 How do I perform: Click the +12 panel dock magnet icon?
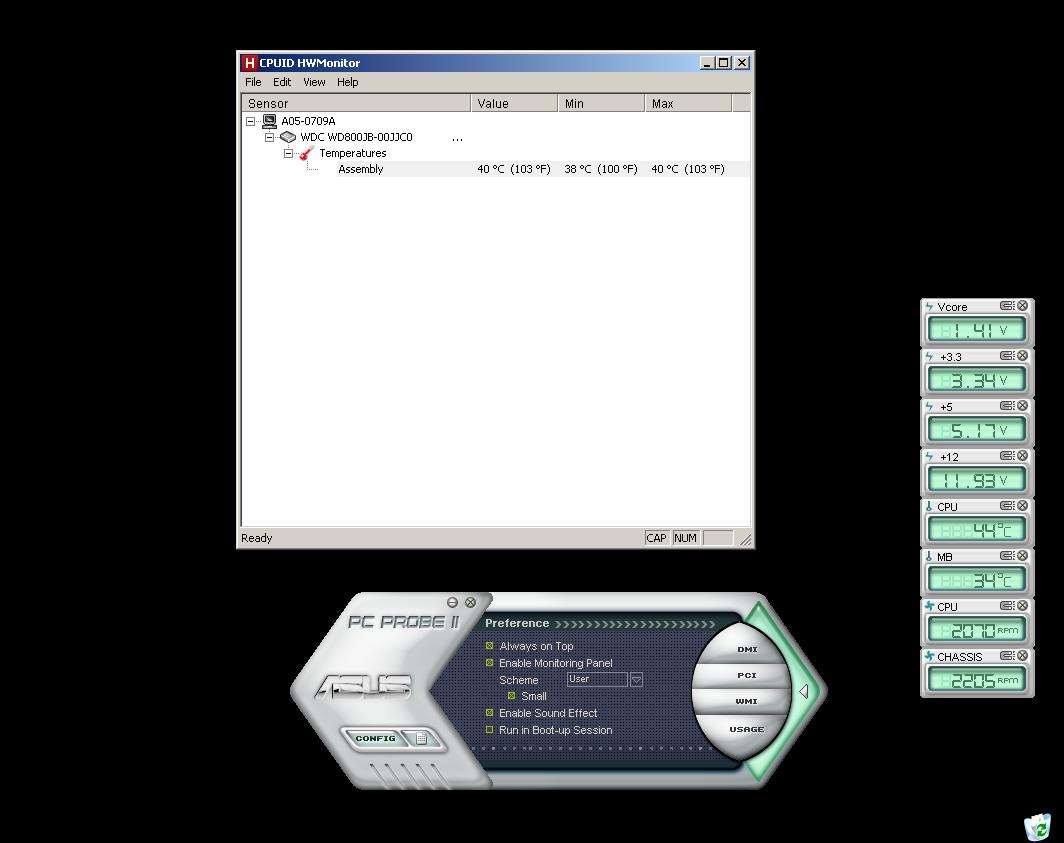click(x=1007, y=456)
